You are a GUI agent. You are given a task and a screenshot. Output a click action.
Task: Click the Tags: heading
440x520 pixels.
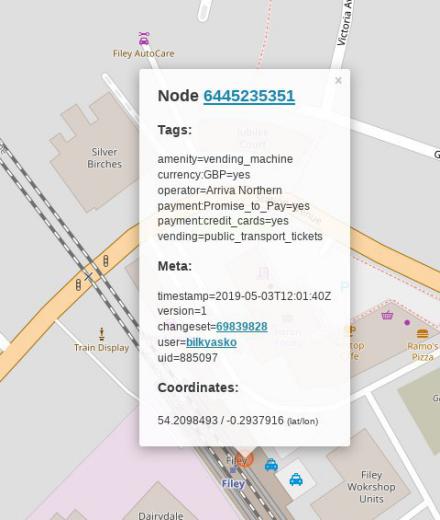pos(175,130)
